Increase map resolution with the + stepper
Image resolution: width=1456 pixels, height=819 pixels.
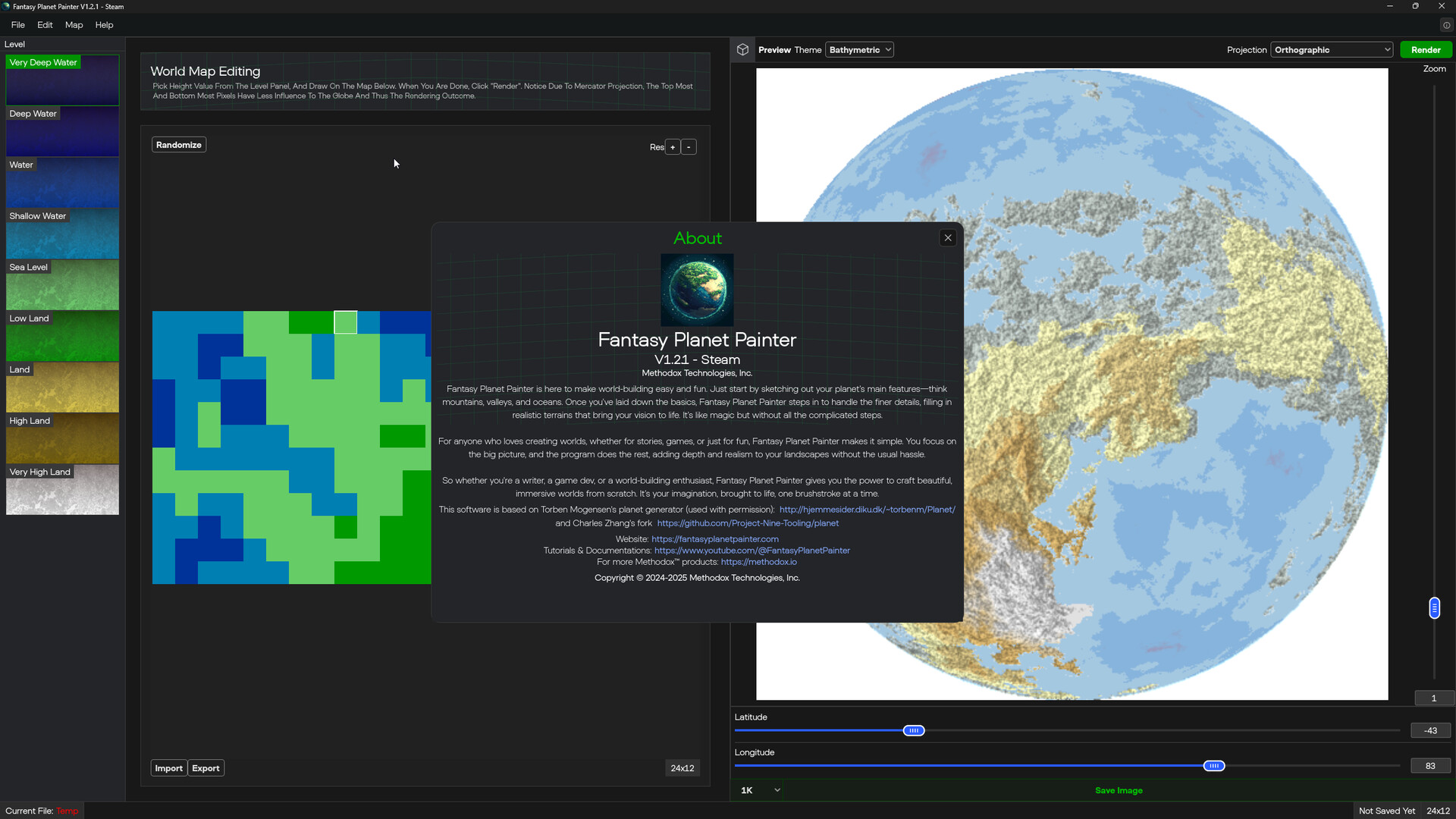pos(673,146)
